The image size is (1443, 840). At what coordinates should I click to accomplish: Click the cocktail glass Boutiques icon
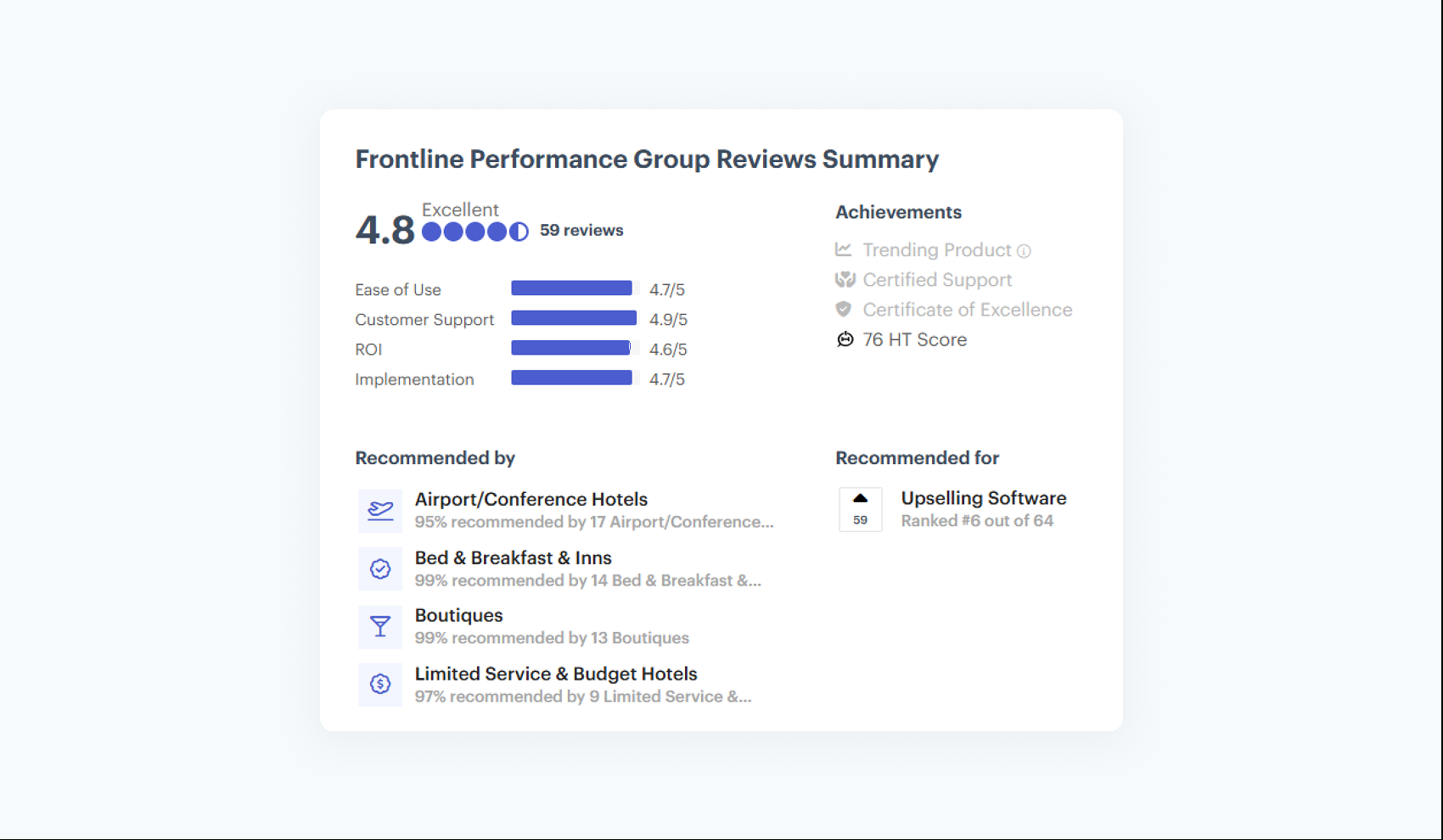(x=380, y=627)
